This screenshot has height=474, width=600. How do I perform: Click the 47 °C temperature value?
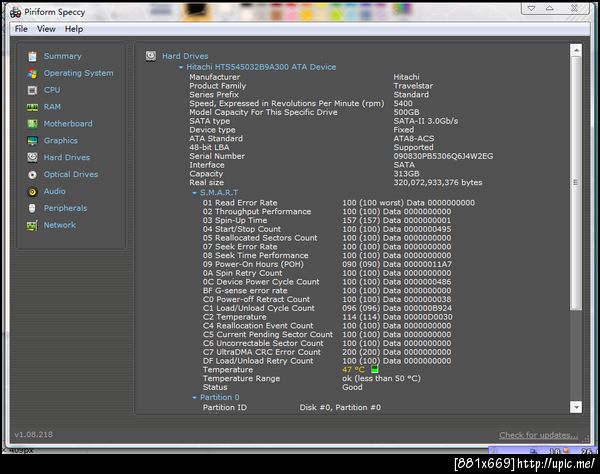353,370
